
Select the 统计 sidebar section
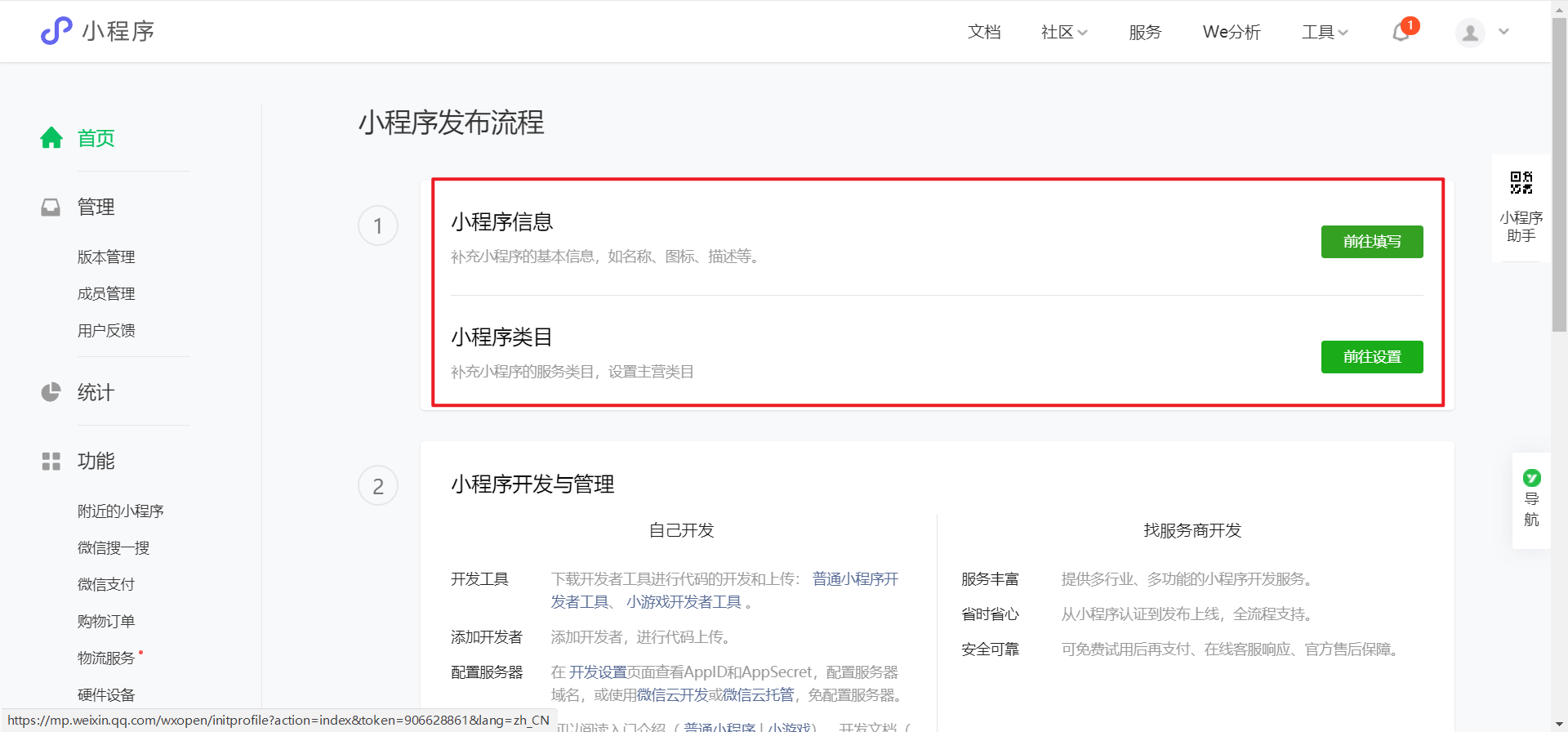(x=96, y=392)
